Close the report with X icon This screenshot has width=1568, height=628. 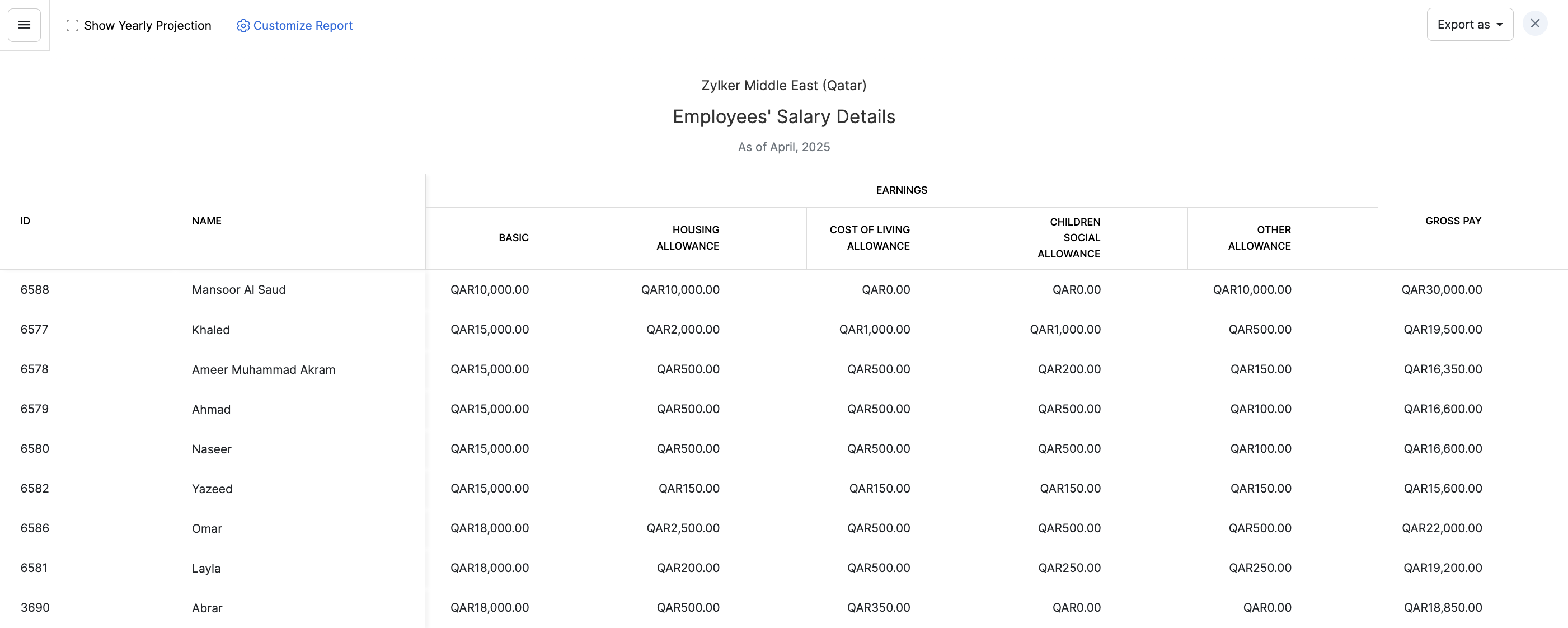click(1534, 24)
